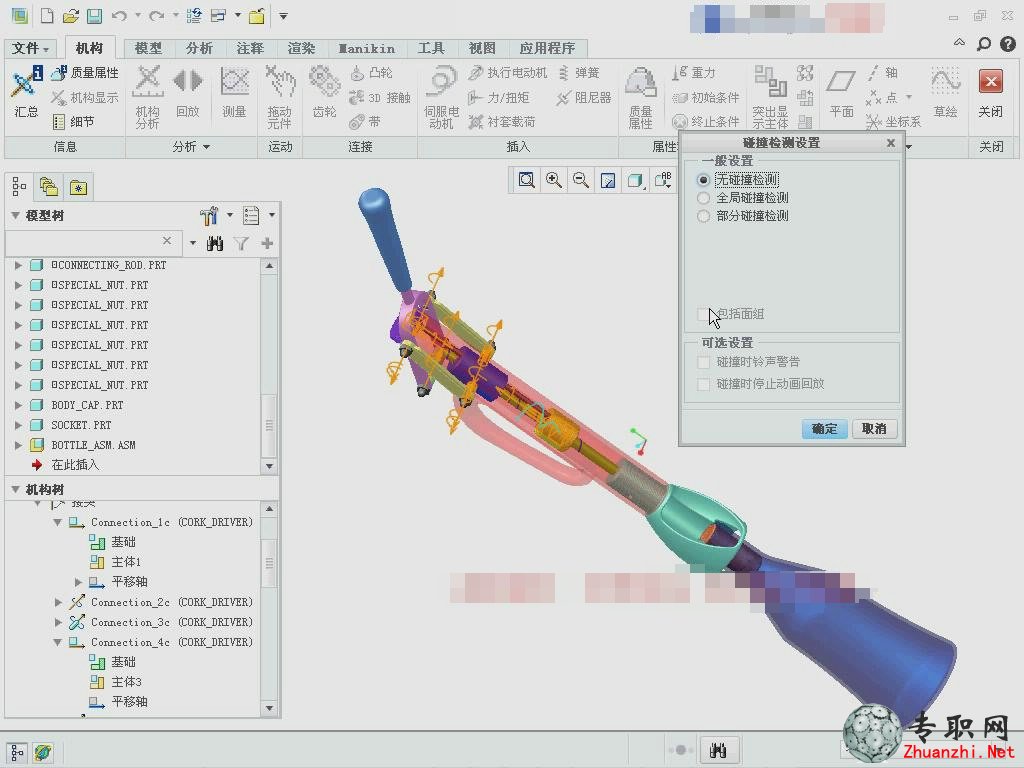Image resolution: width=1024 pixels, height=768 pixels.
Task: Open 回放 playback tool
Action: (188, 91)
